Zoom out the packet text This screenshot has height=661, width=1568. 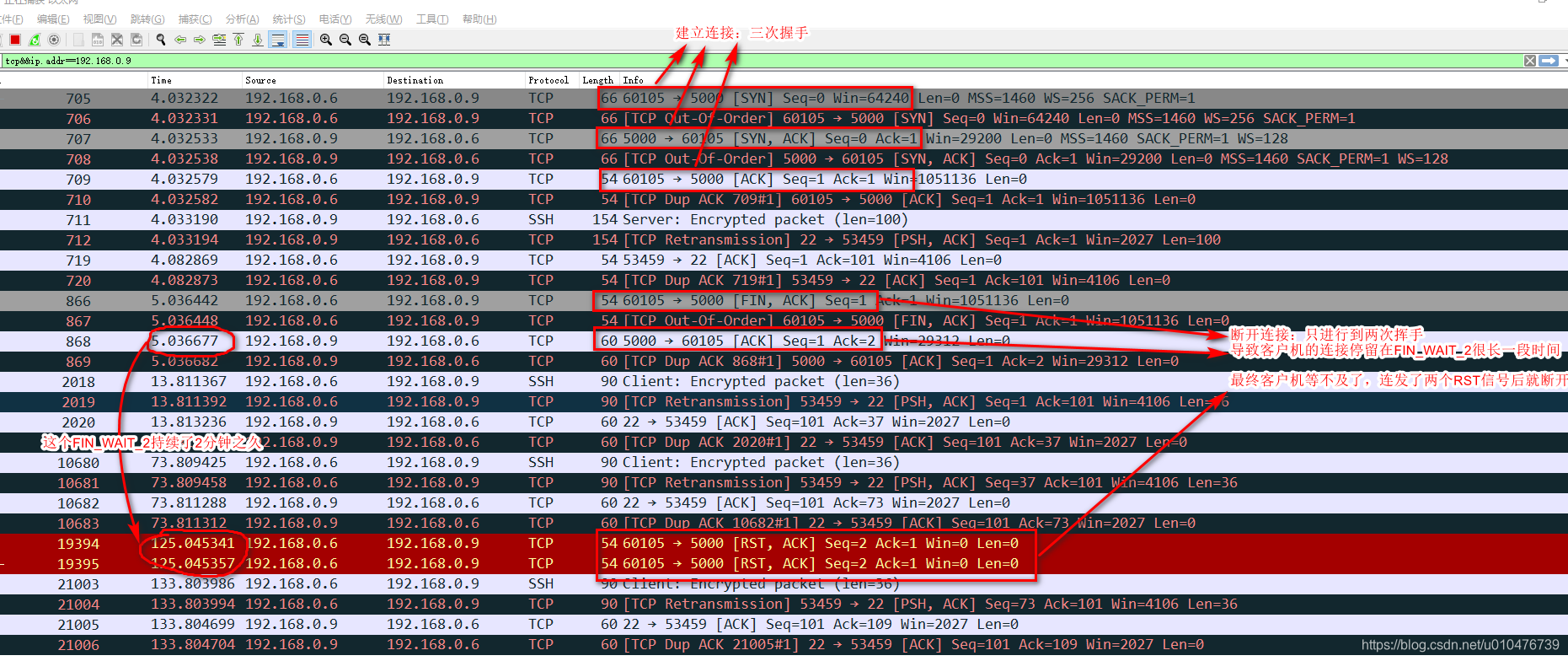click(345, 40)
